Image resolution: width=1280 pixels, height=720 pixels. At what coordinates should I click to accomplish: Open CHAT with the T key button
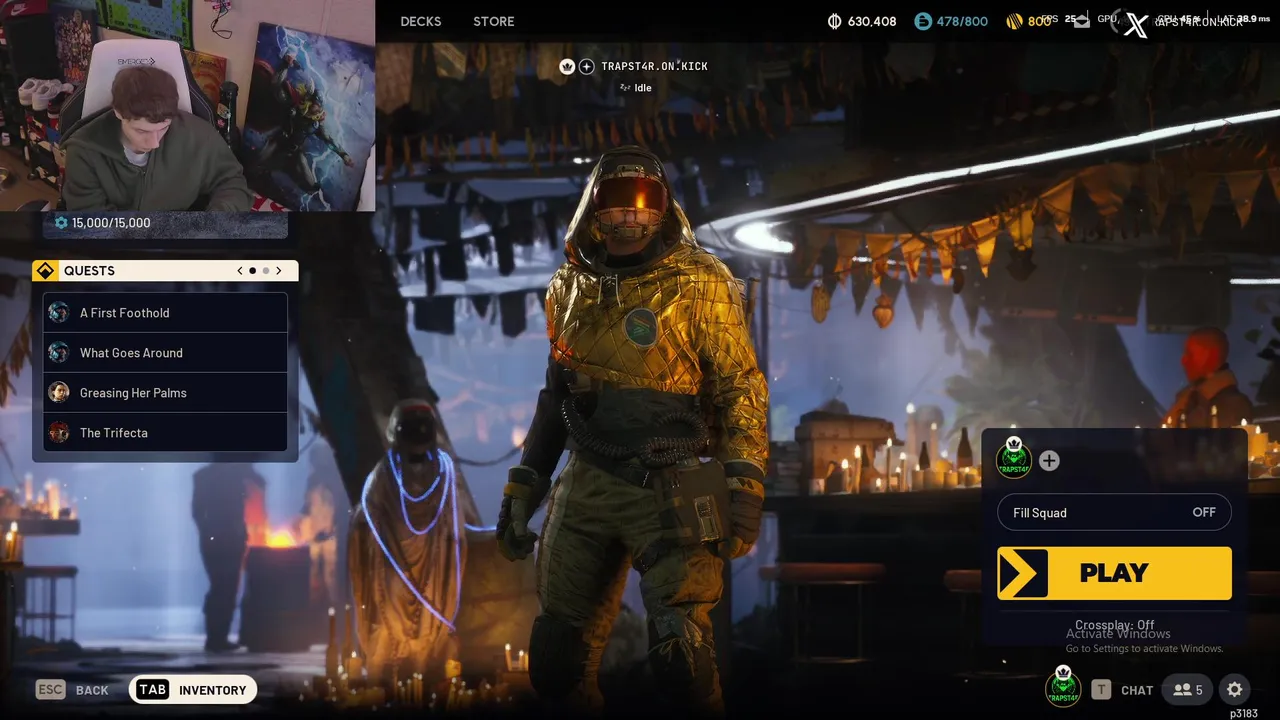(1122, 690)
